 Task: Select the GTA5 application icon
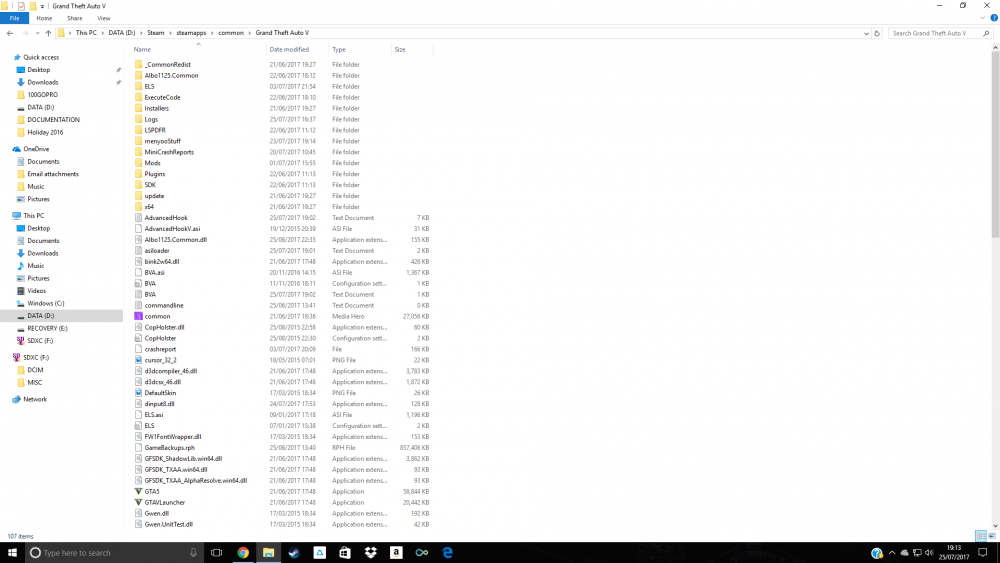click(138, 492)
